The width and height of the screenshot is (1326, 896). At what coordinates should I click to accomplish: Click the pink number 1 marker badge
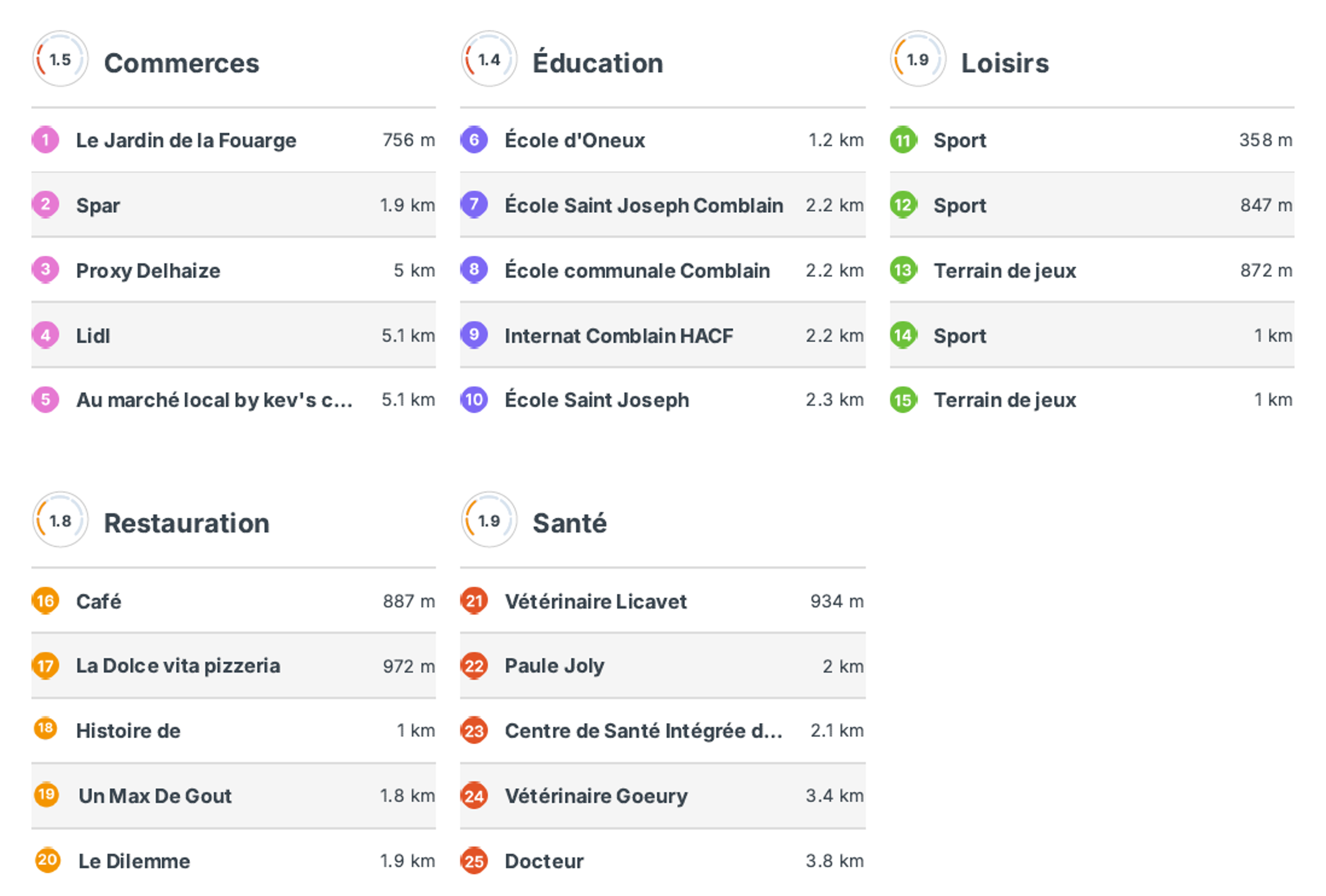point(45,140)
